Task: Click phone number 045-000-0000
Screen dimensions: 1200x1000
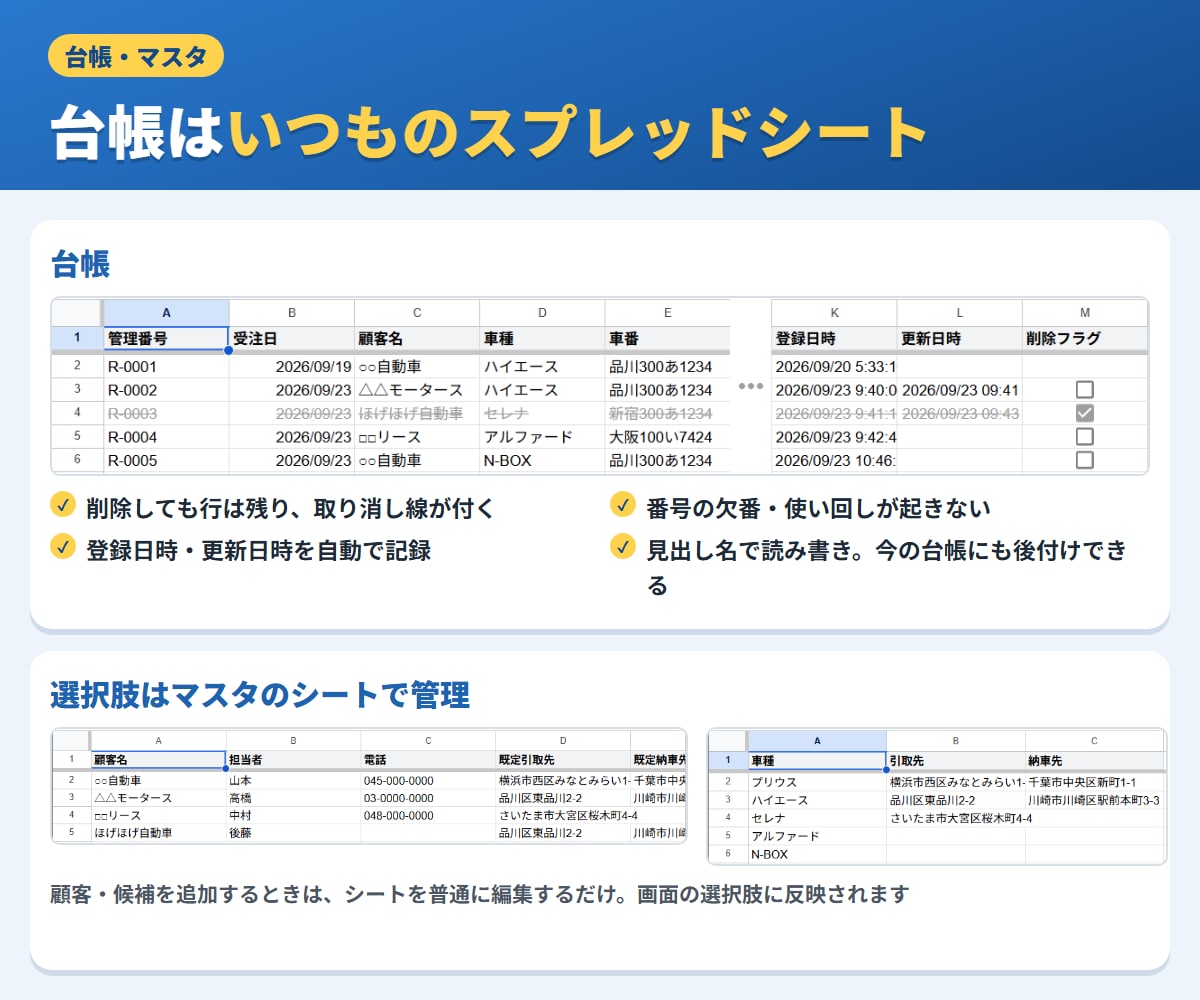Action: click(428, 780)
